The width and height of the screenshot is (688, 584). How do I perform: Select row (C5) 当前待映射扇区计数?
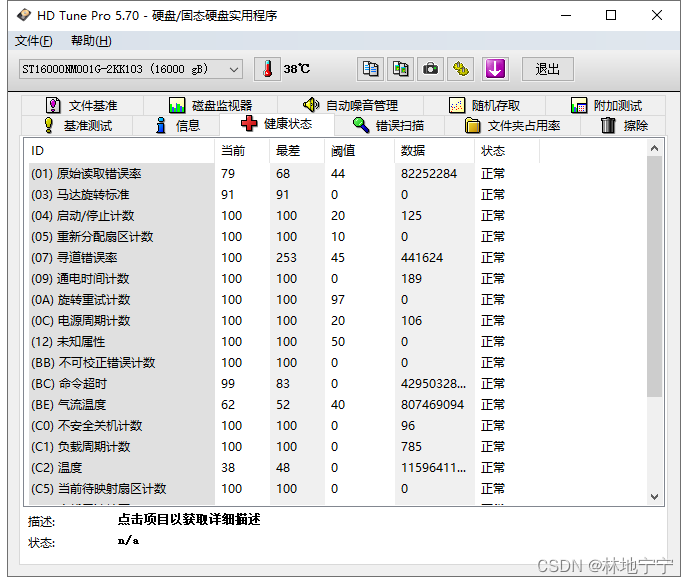(284, 489)
